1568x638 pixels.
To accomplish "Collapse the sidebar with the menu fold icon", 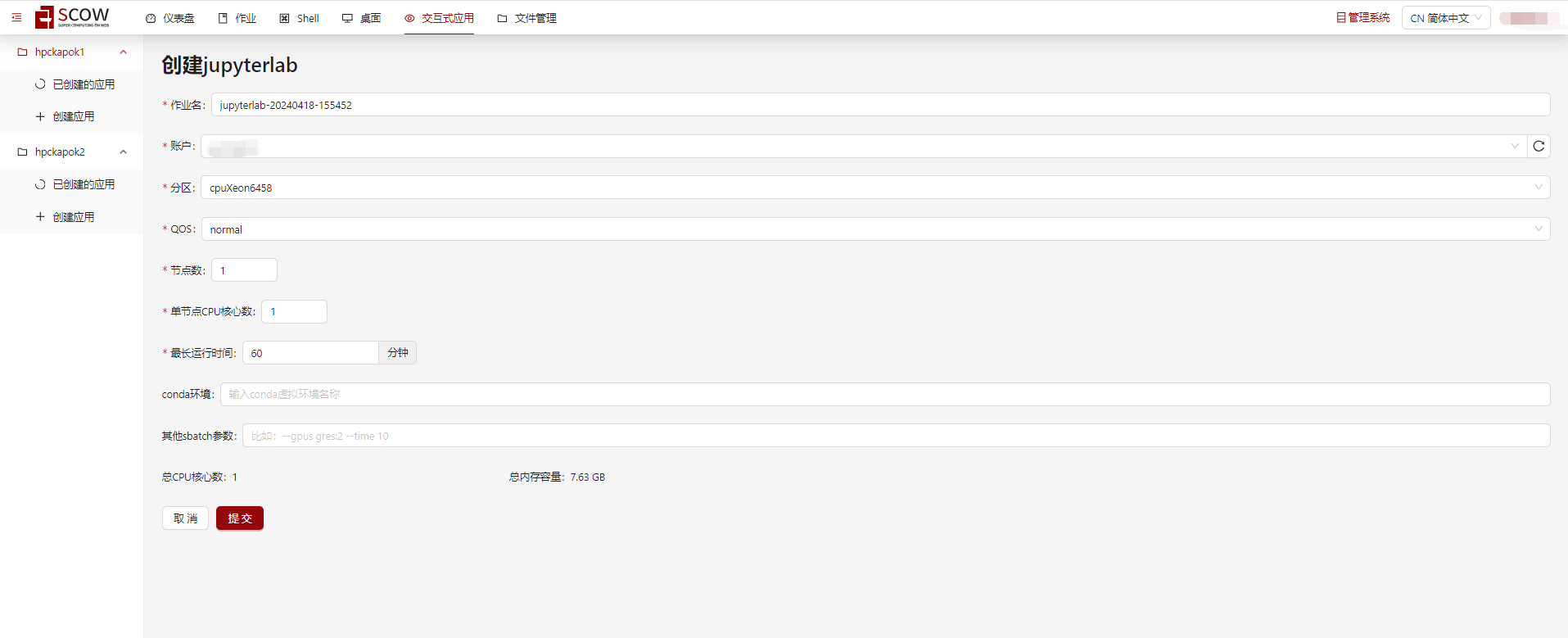I will pos(16,17).
